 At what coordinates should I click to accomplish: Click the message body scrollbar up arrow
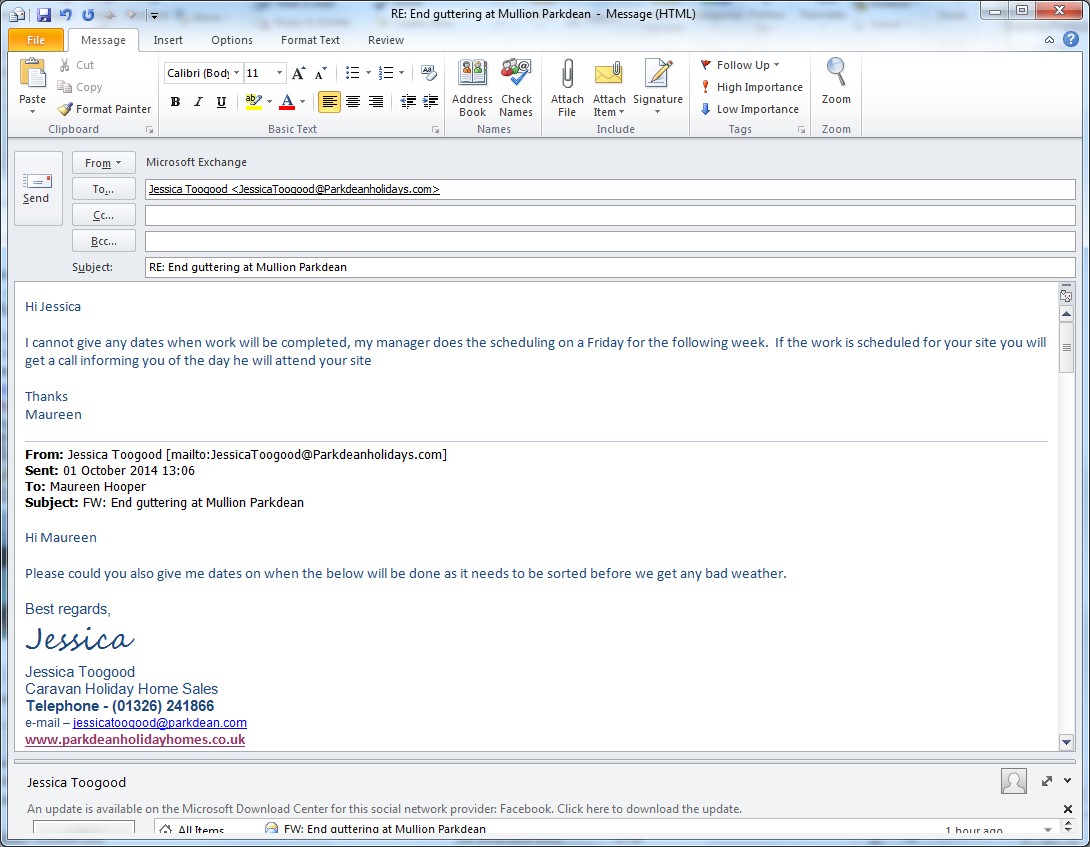click(1066, 314)
